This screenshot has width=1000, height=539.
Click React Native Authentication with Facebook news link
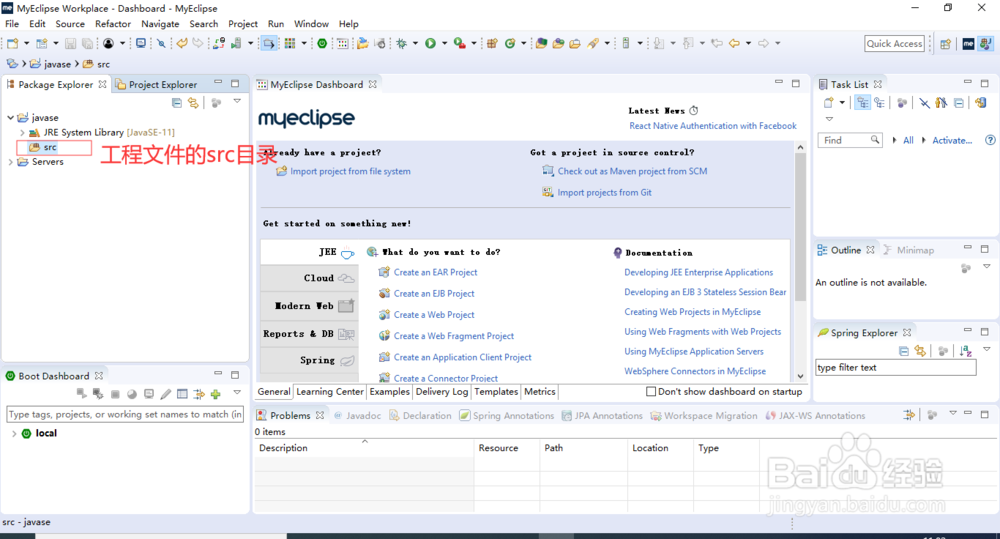pos(712,126)
